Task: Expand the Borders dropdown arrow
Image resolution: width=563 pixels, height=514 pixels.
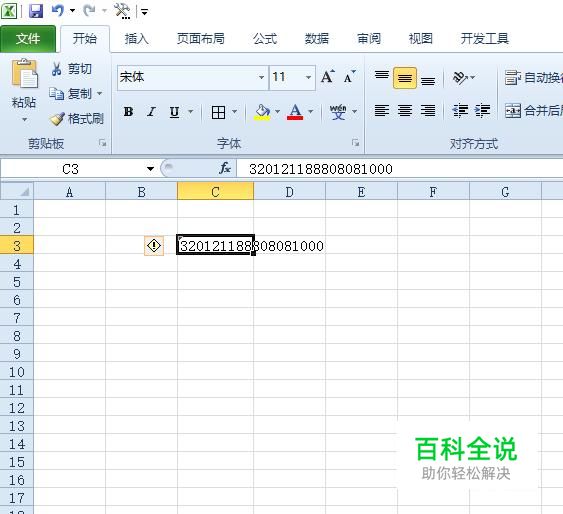Action: coord(234,112)
